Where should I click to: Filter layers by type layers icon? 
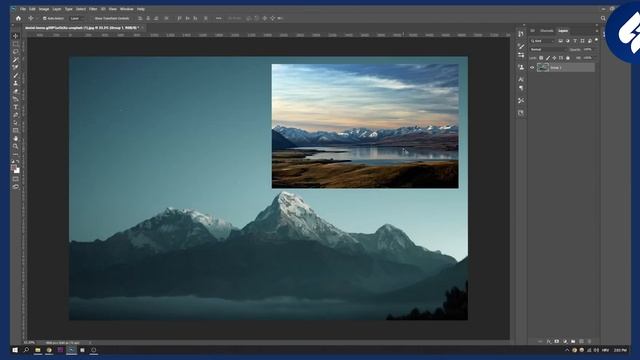(x=575, y=41)
